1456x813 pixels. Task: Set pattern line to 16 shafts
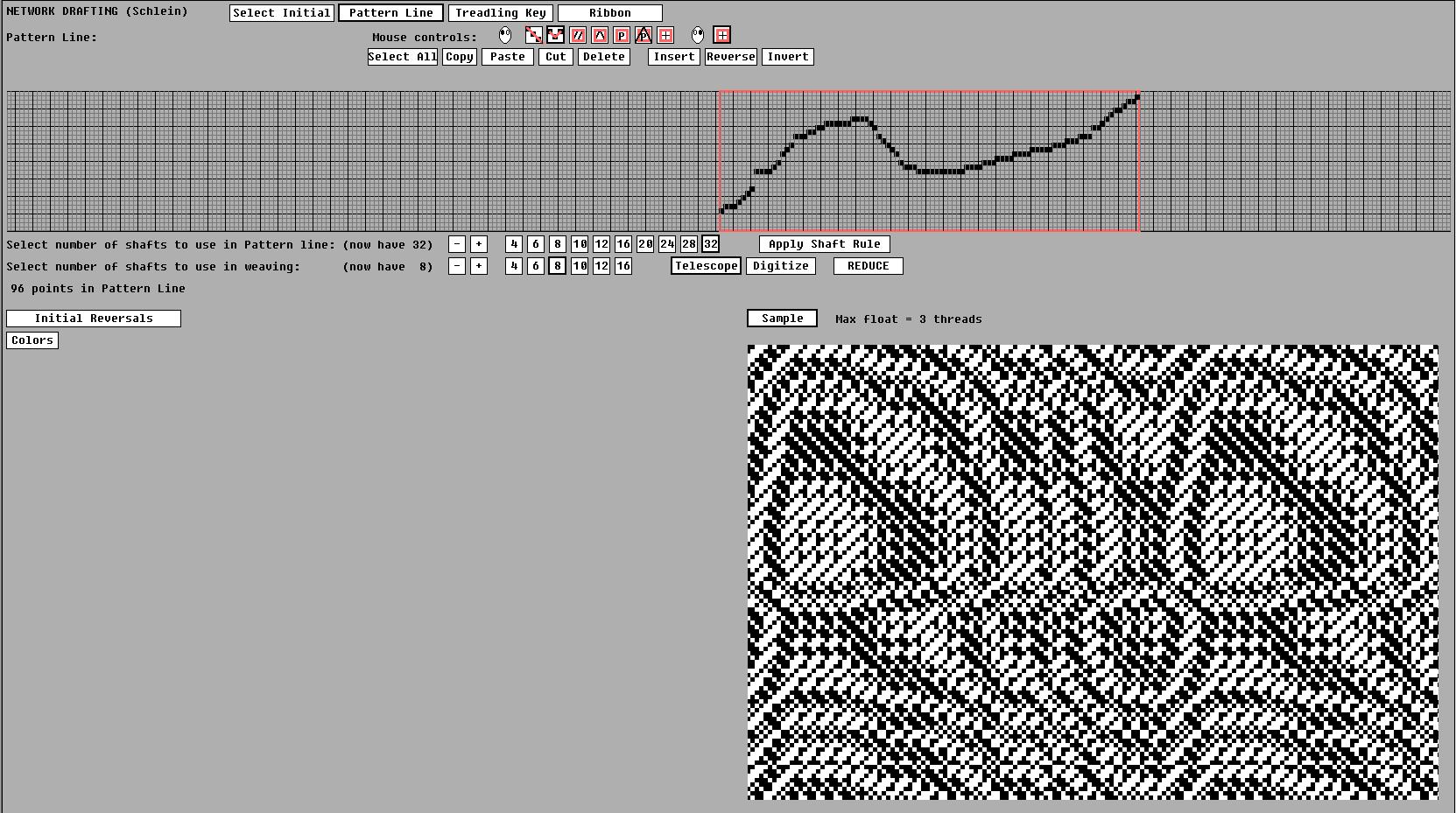622,244
